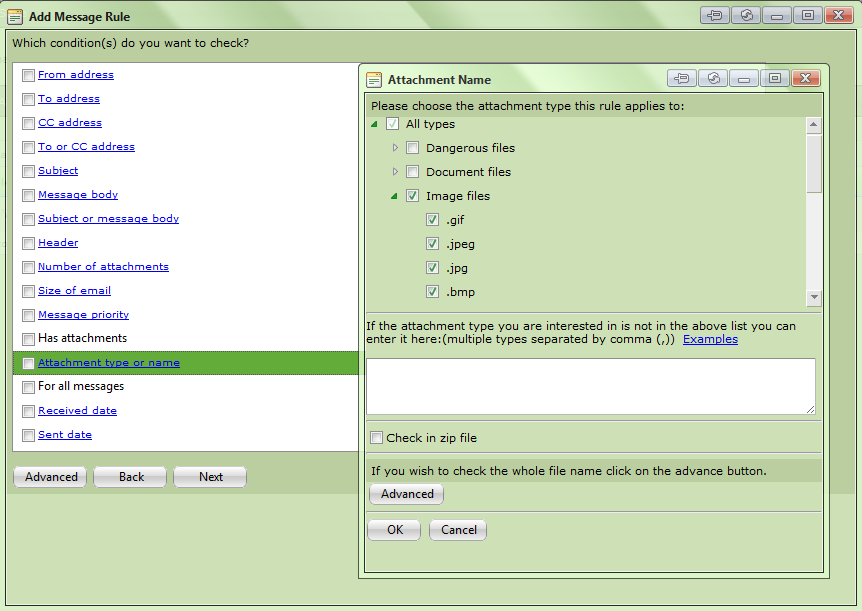Click the custom attachment type text area
The image size is (862, 611).
pos(590,386)
